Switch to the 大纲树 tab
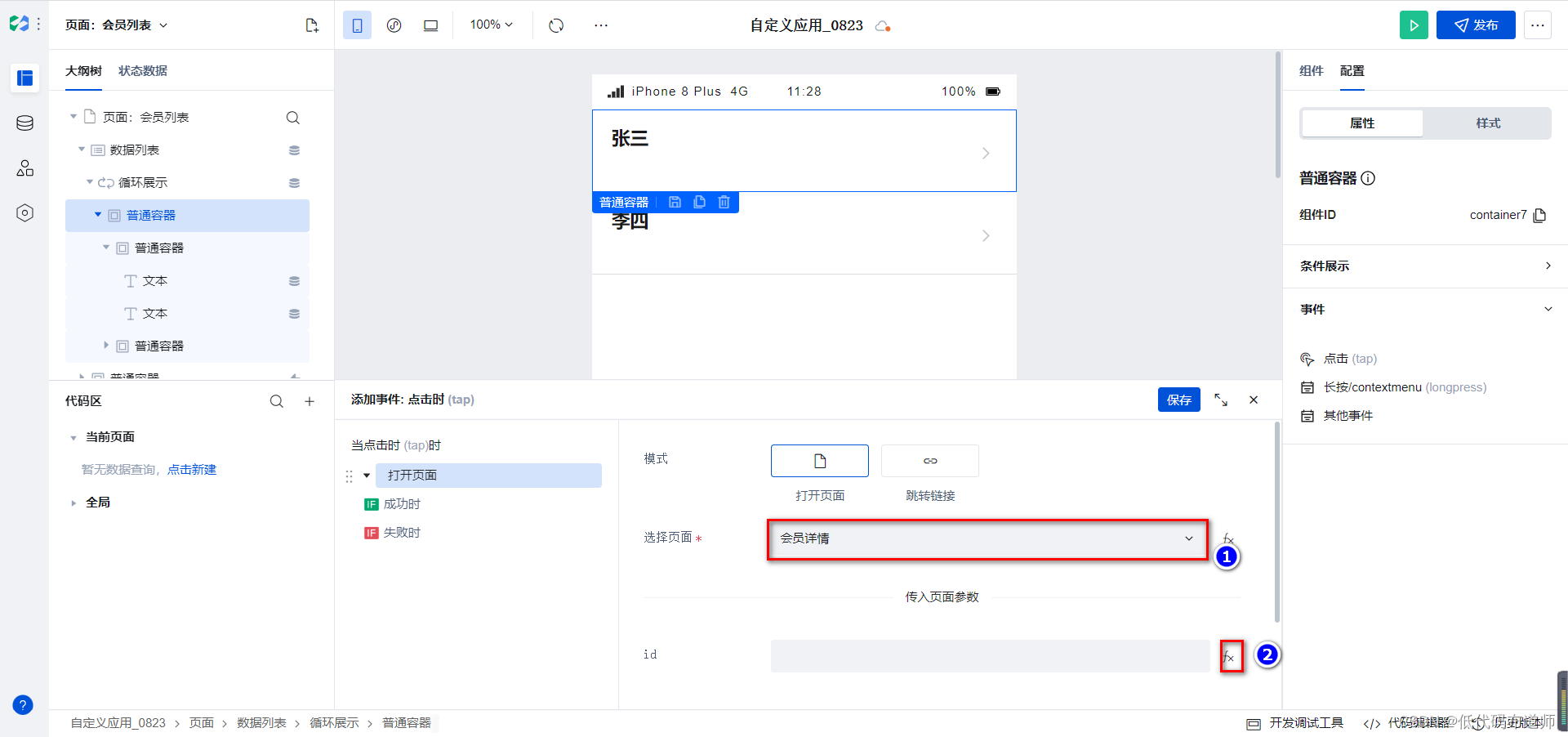1568x737 pixels. tap(83, 71)
